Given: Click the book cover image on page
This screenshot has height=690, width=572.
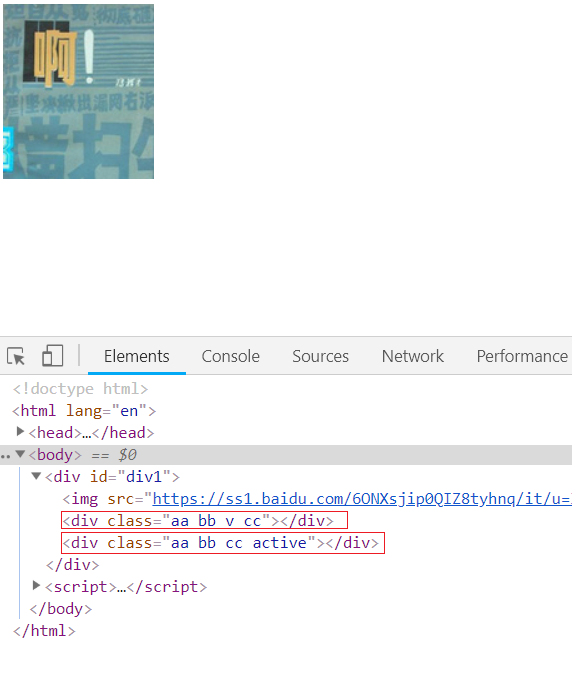Looking at the screenshot, I should click(x=78, y=92).
